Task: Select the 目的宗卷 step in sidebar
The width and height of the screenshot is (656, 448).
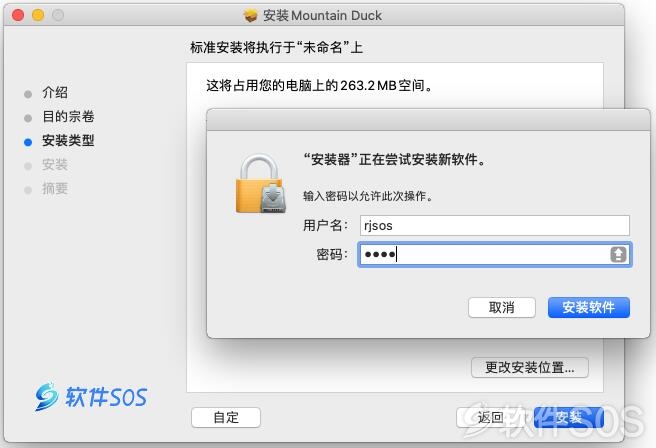Action: tap(68, 116)
